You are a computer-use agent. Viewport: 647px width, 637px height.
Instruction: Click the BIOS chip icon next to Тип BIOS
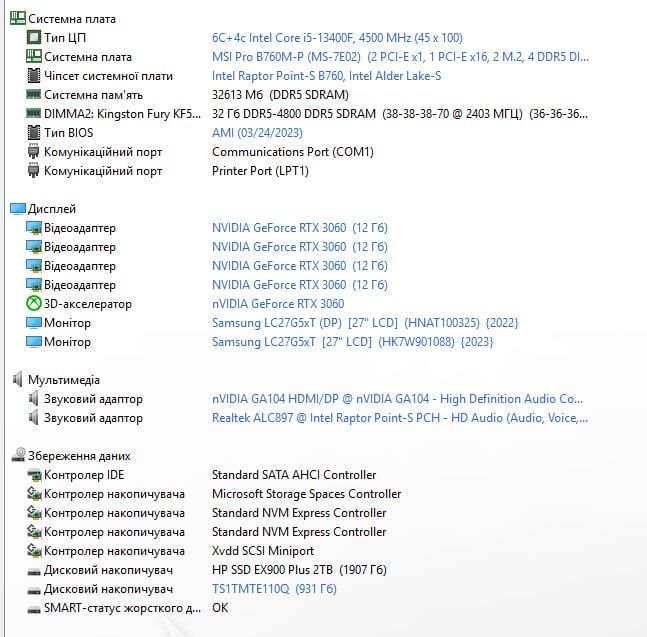[34, 132]
